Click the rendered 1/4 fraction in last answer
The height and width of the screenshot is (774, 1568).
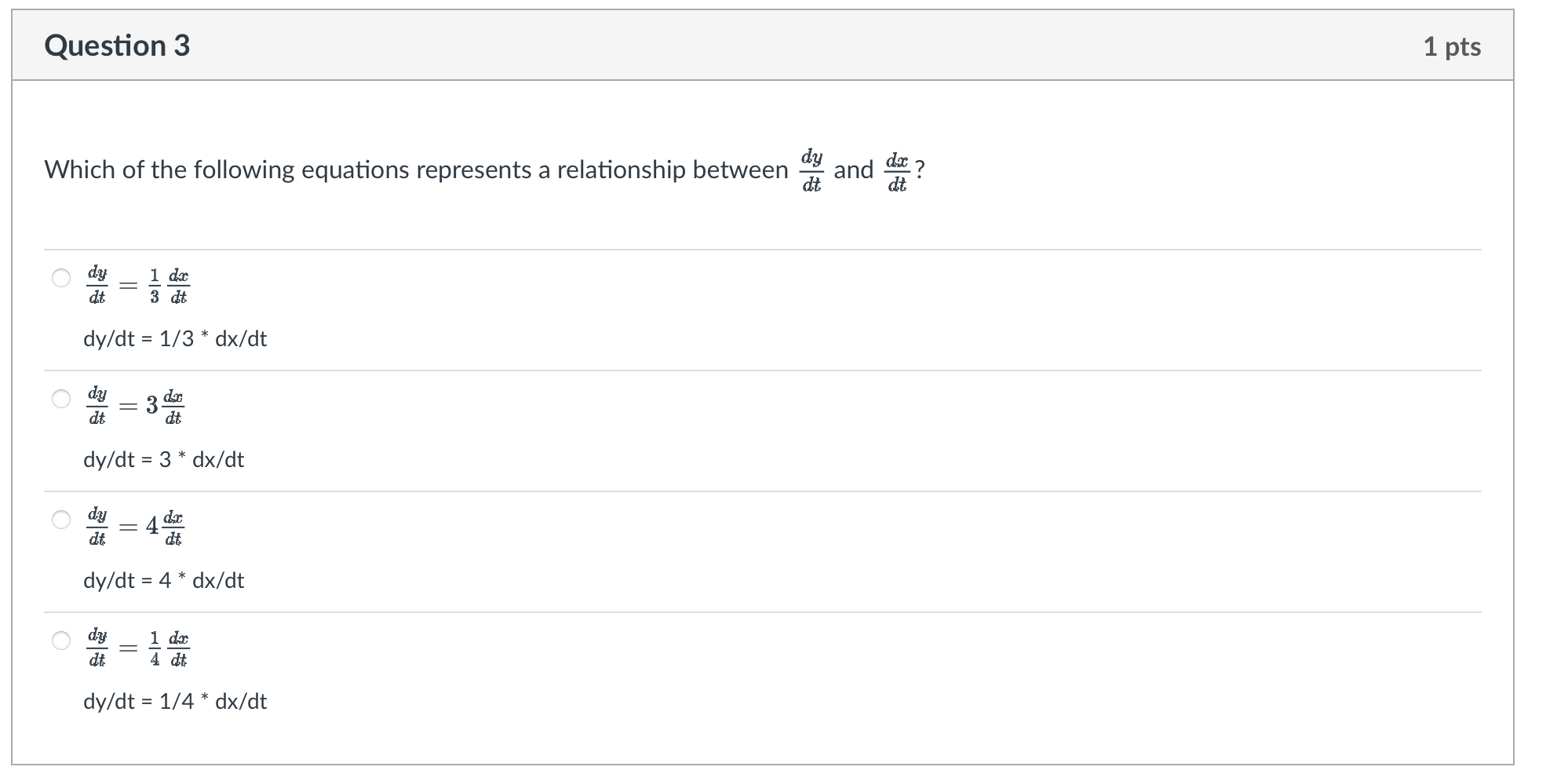coord(155,648)
